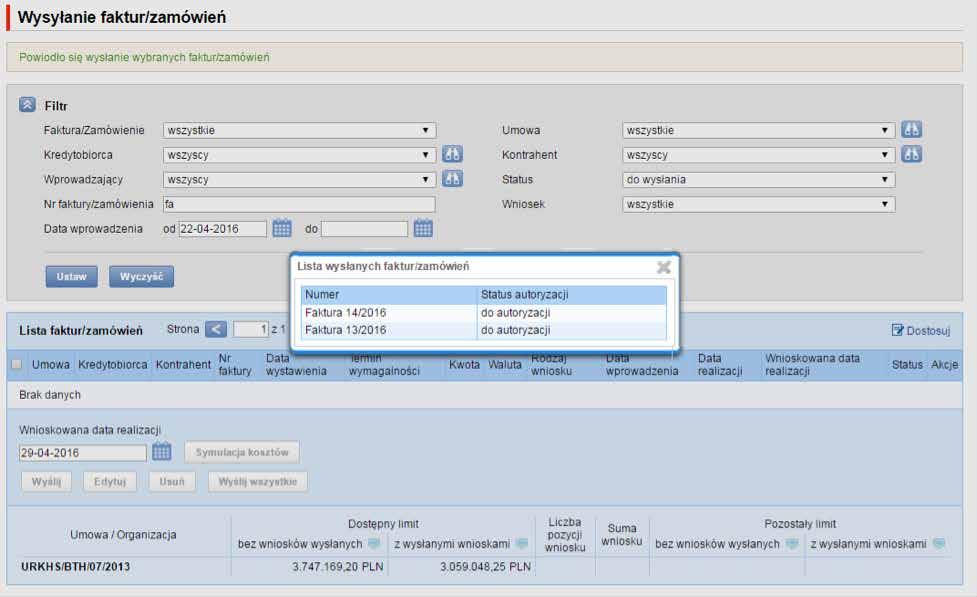This screenshot has height=597, width=977.
Task: Open the Kredytobiorca dropdown
Action: pos(299,155)
